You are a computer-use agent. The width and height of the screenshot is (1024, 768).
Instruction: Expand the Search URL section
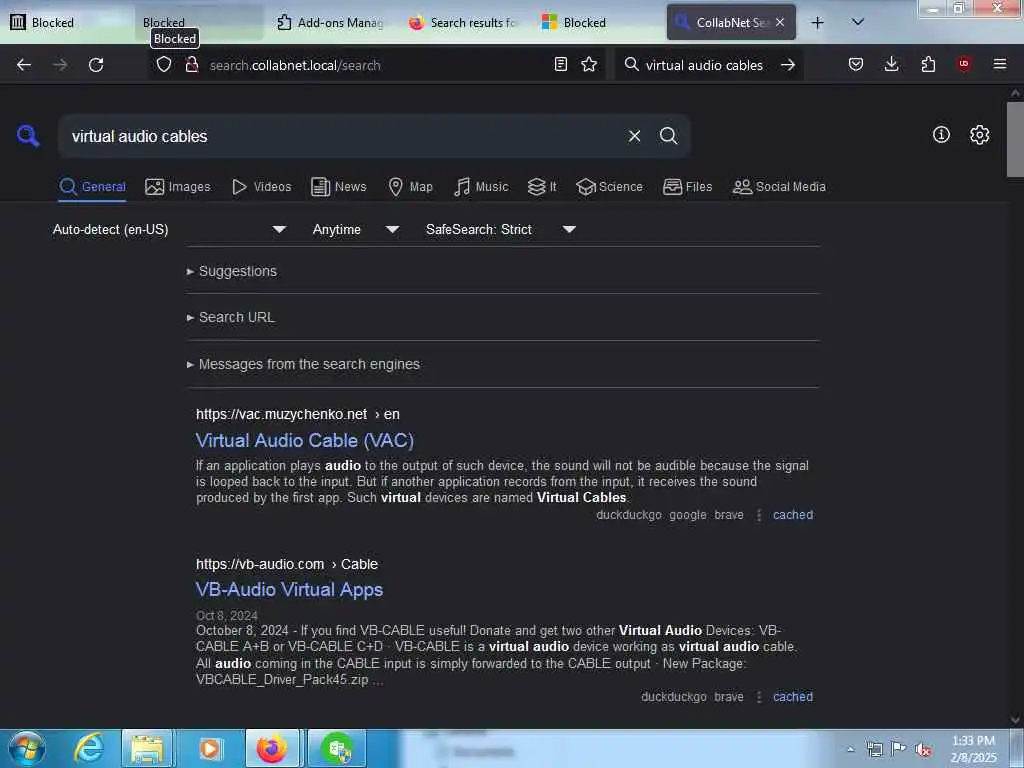(231, 317)
